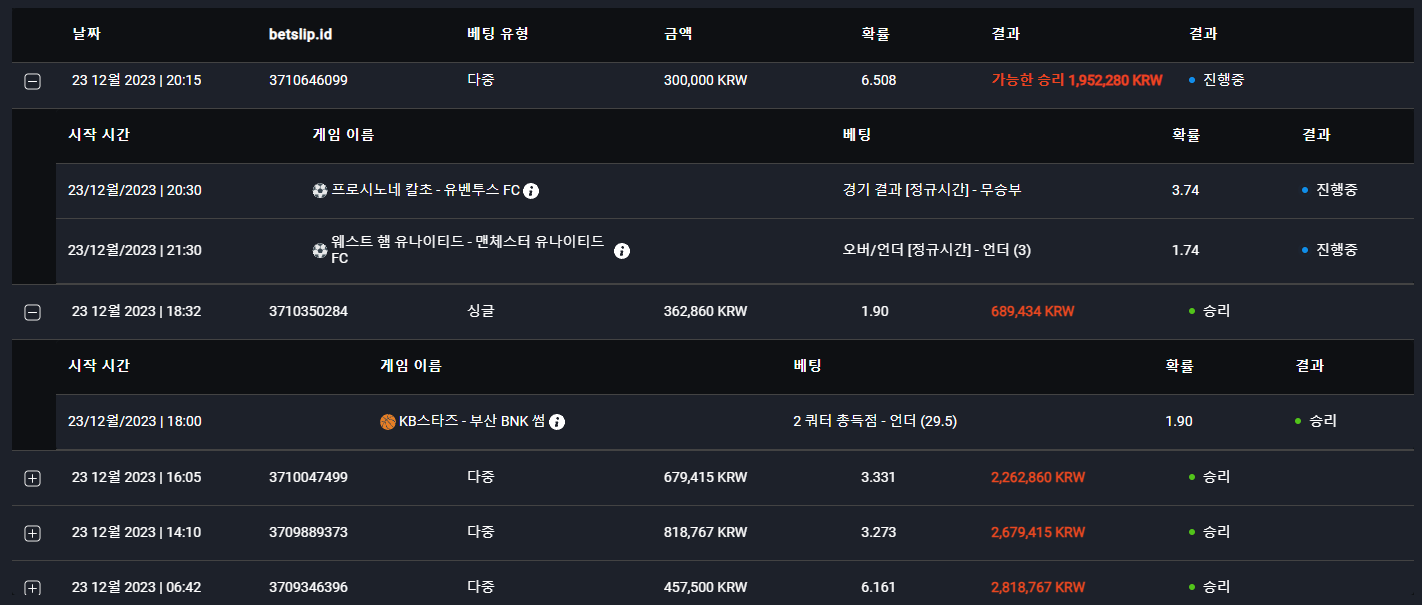Image resolution: width=1422 pixels, height=605 pixels.
Task: Click soccer ball icon beside 웨스트 햄 유나이티드
Action: point(320,250)
